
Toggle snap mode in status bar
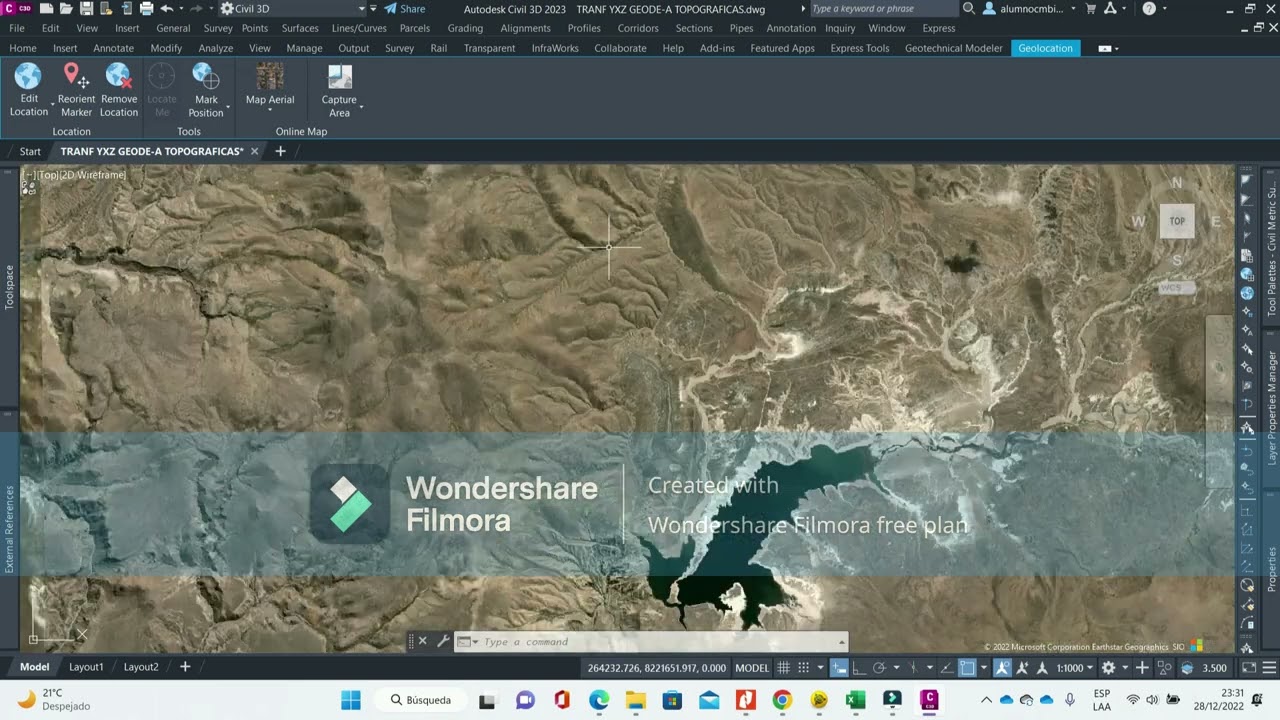[x=803, y=668]
